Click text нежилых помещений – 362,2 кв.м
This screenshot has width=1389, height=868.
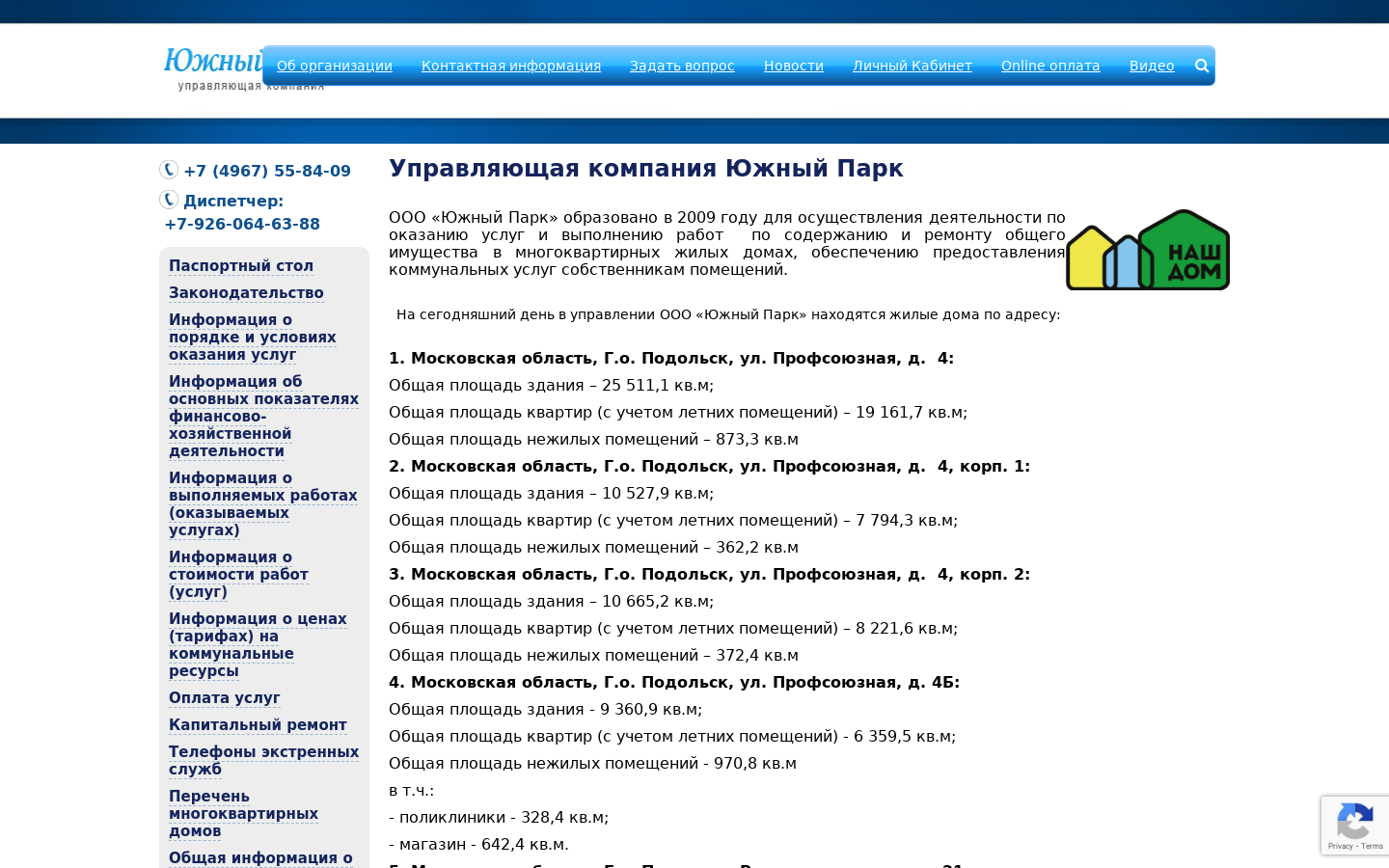(593, 548)
